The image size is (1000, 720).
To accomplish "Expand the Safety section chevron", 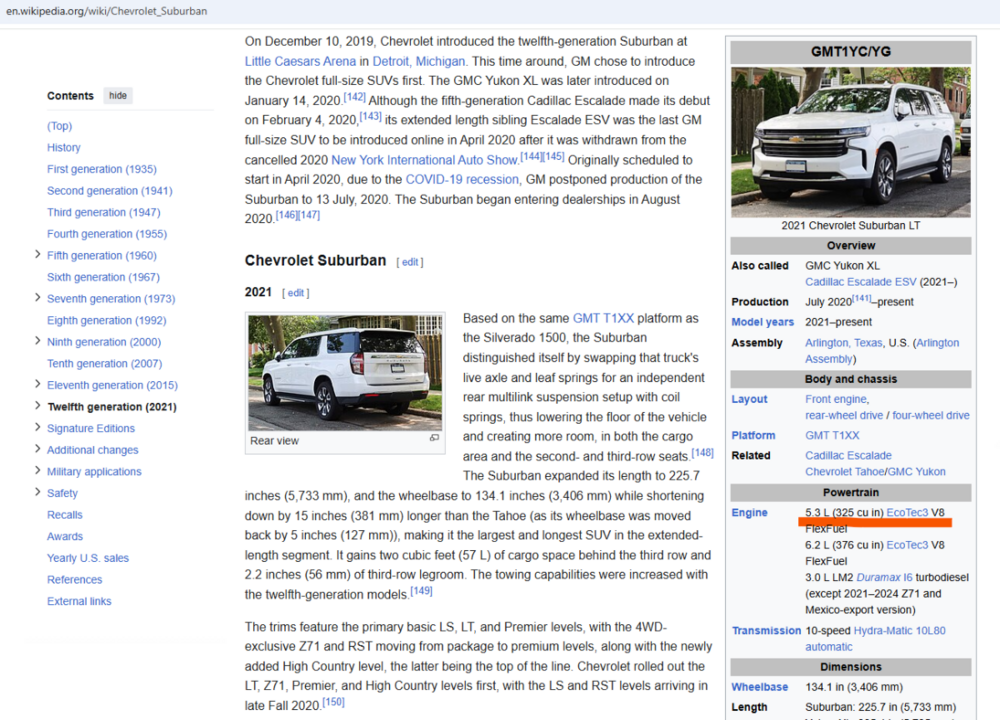I will tap(37, 493).
